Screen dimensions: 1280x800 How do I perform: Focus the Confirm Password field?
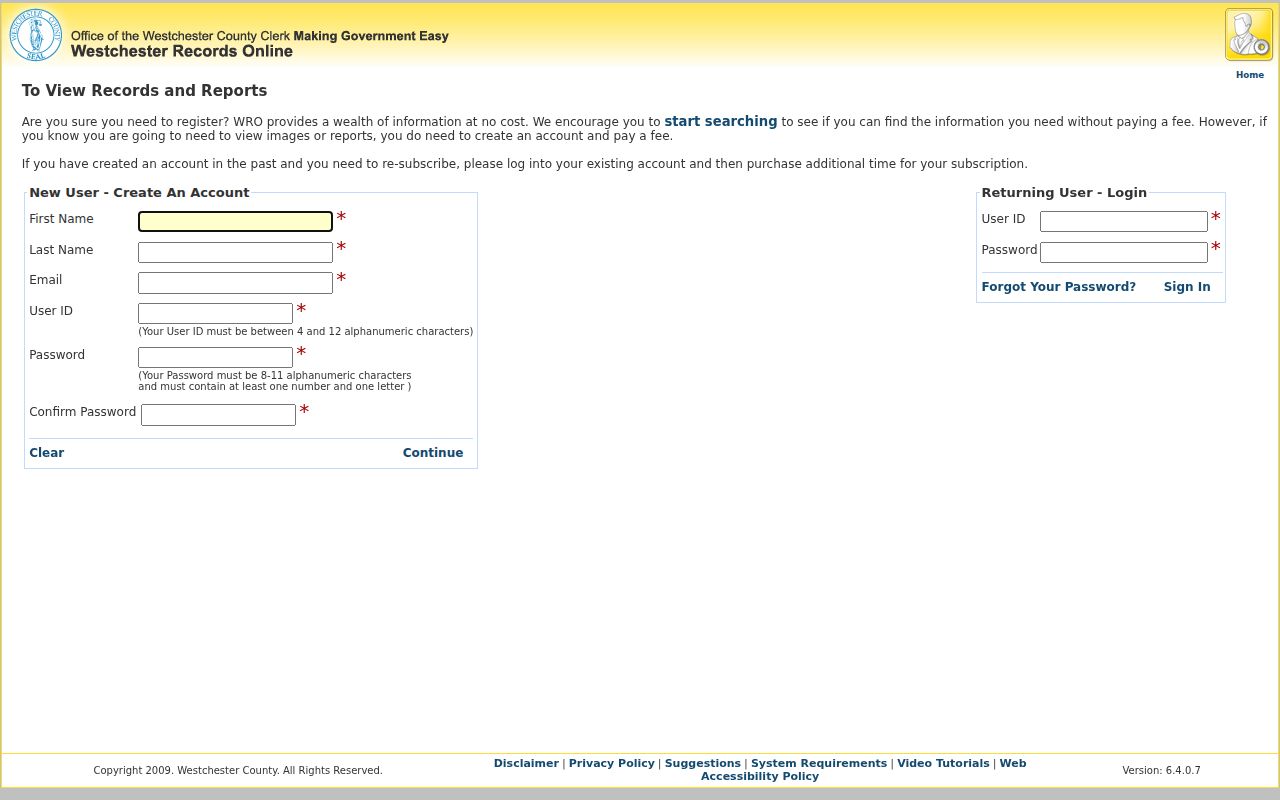[218, 414]
